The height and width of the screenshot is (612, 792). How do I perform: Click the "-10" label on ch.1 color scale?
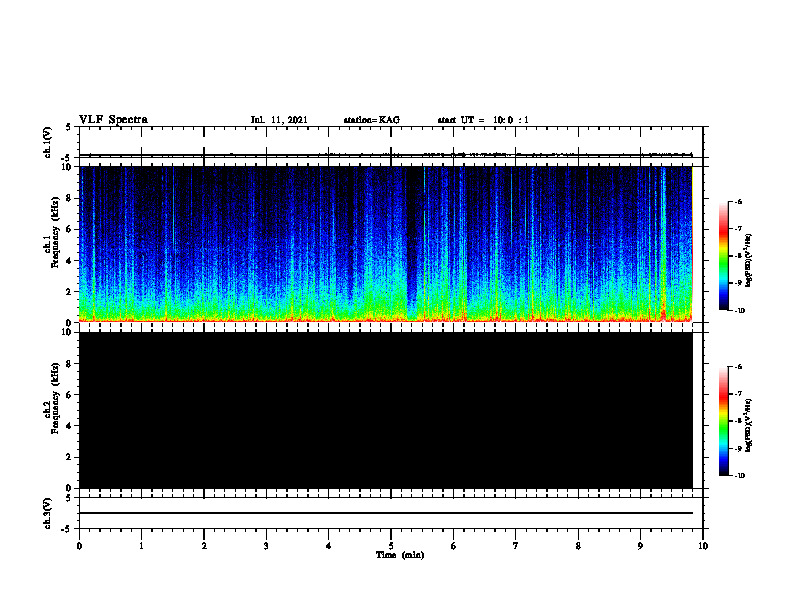[x=739, y=311]
